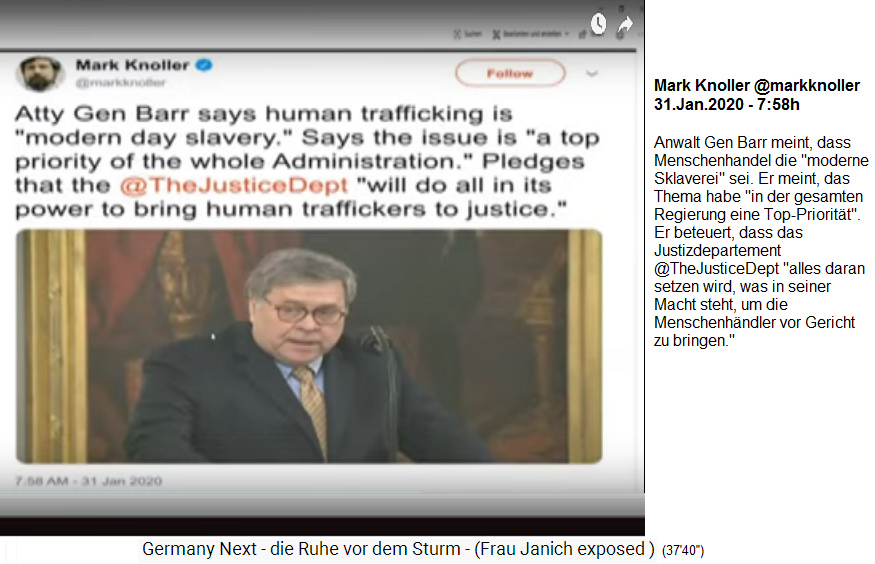The image size is (875, 564).
Task: Click the Germany Next caption text below video
Action: tap(398, 549)
